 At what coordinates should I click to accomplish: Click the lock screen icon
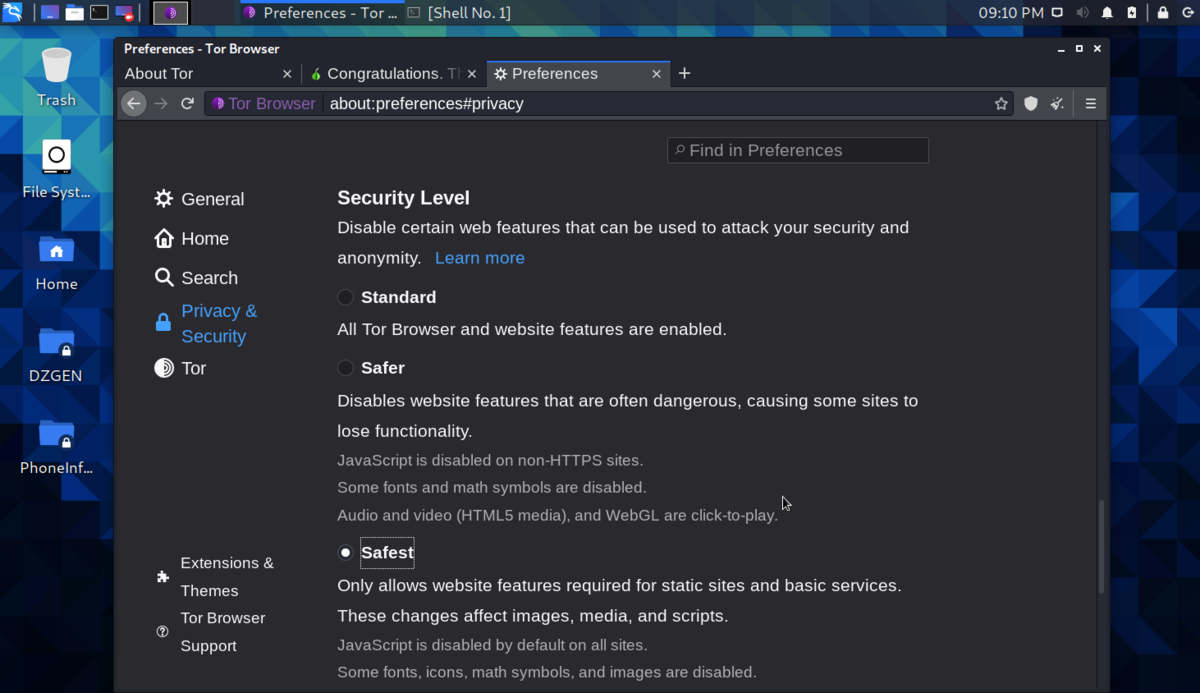(1163, 13)
